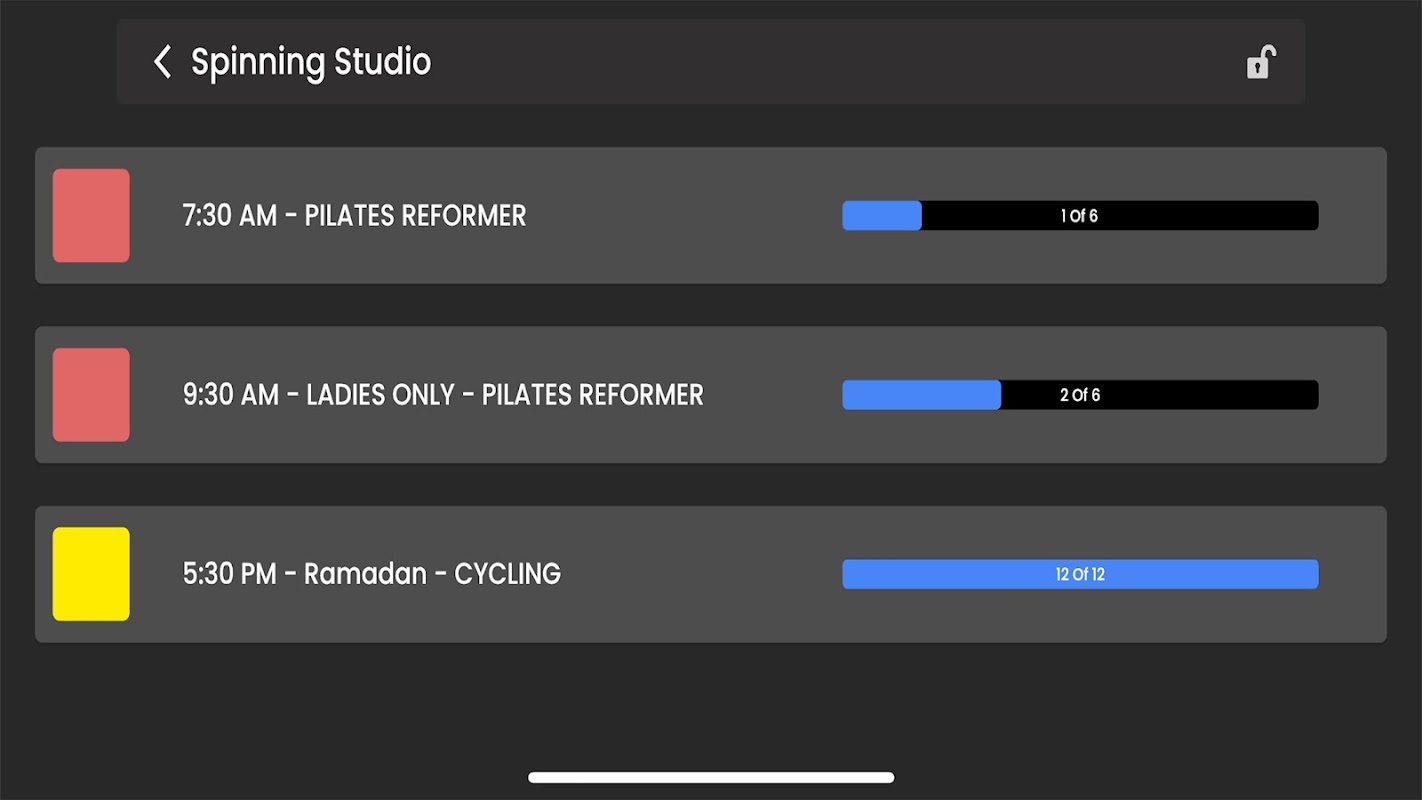
Task: Click the "1 Of 6" capacity text
Action: point(1080,216)
